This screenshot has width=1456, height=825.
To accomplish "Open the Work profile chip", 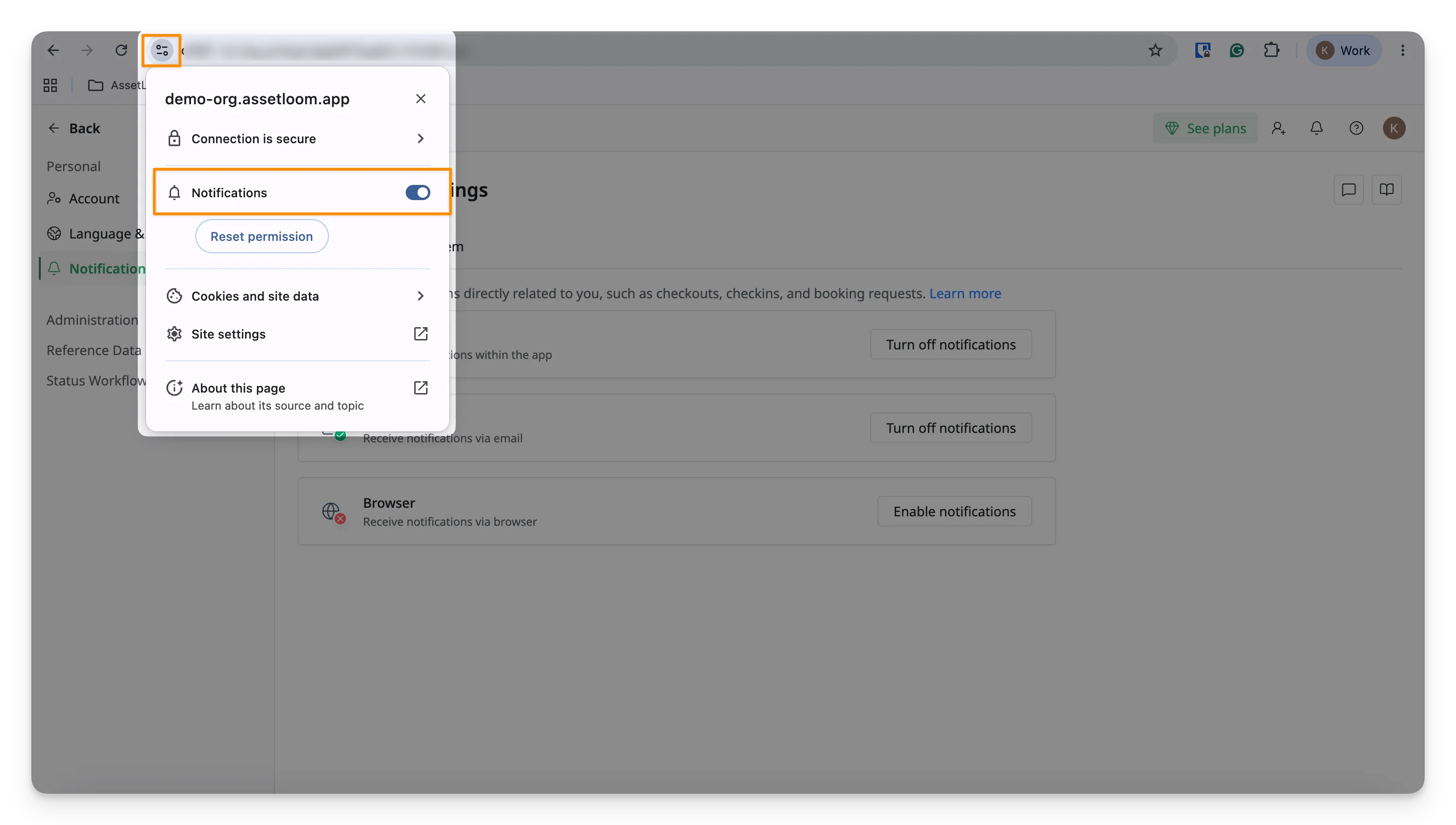I will tap(1343, 50).
